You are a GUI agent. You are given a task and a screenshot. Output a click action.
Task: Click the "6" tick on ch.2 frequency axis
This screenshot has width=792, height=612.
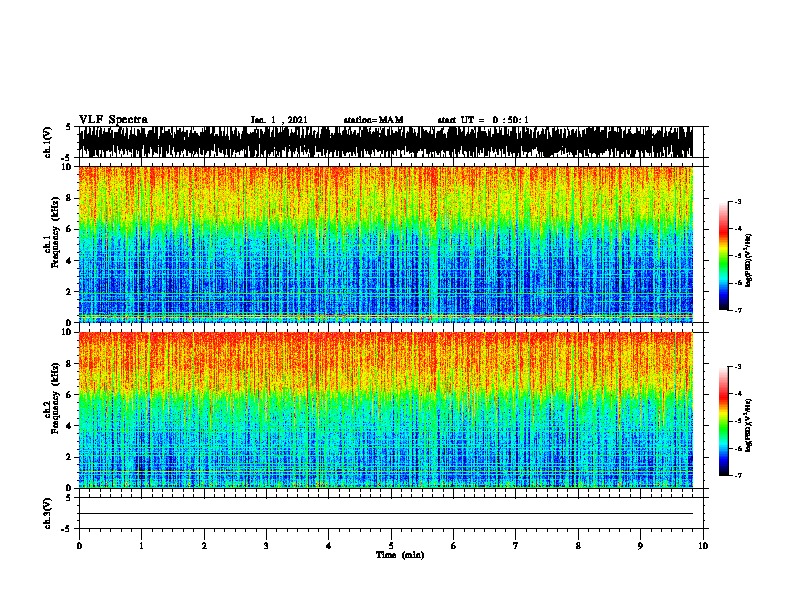click(x=69, y=395)
